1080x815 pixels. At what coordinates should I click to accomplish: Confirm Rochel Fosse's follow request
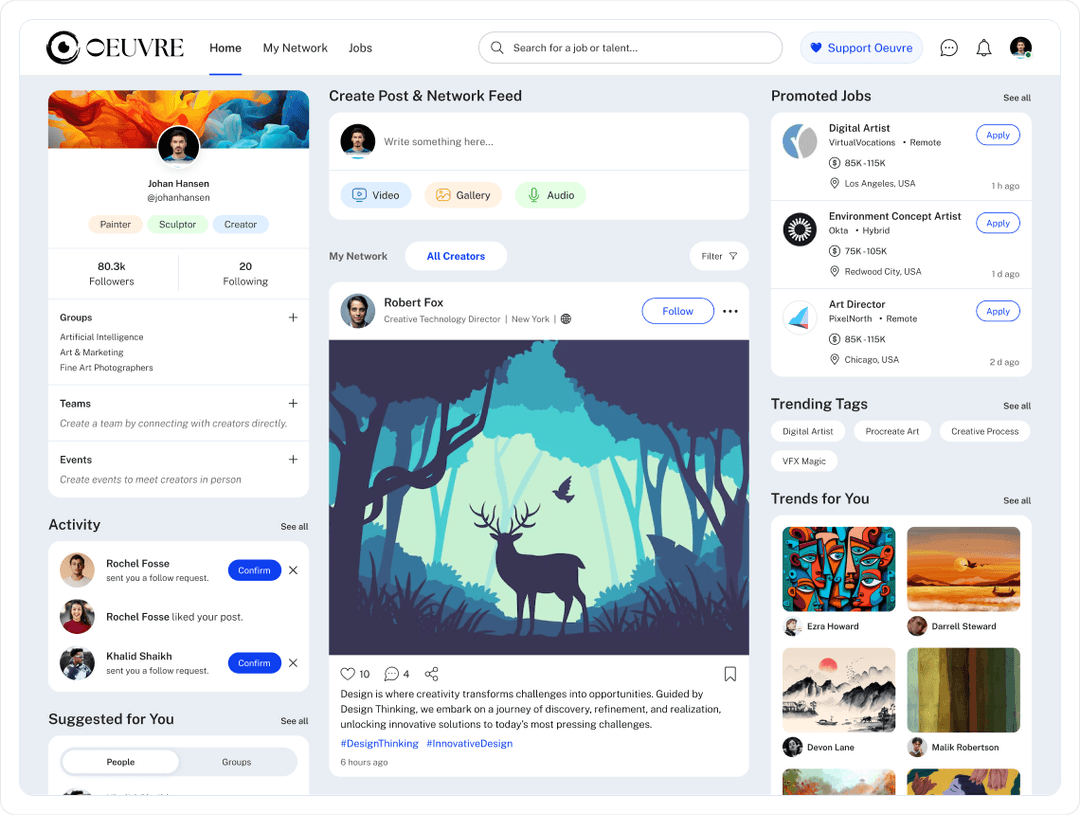click(254, 570)
